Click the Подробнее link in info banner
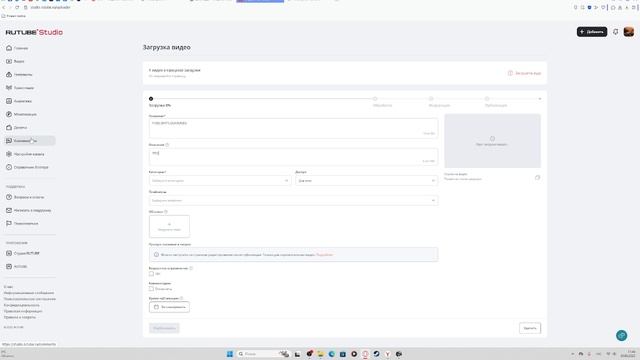The width and height of the screenshot is (640, 360). (324, 255)
